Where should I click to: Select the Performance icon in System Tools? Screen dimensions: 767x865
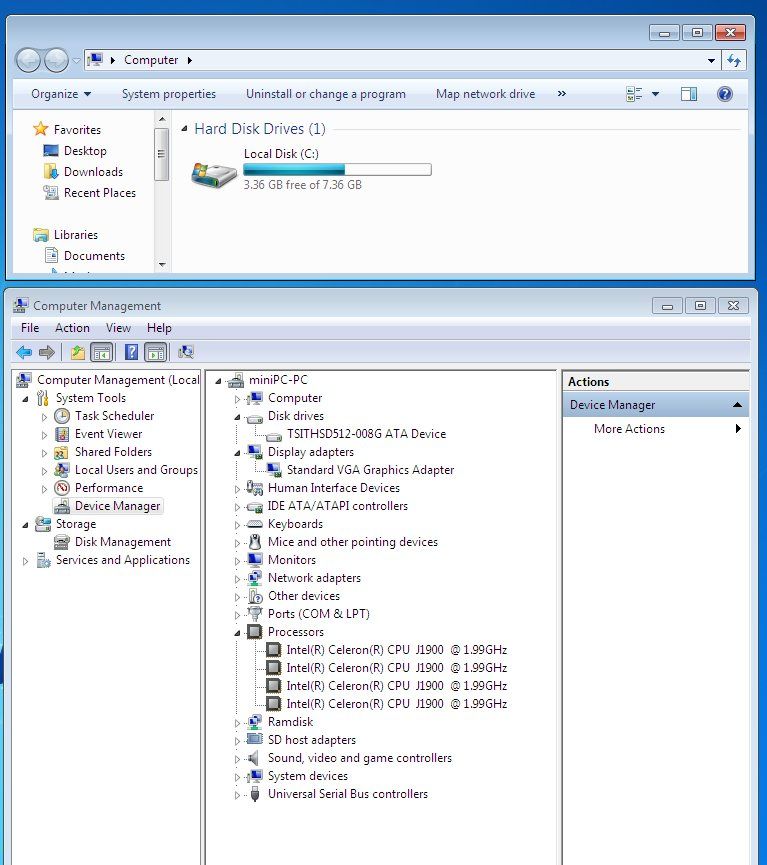click(62, 488)
